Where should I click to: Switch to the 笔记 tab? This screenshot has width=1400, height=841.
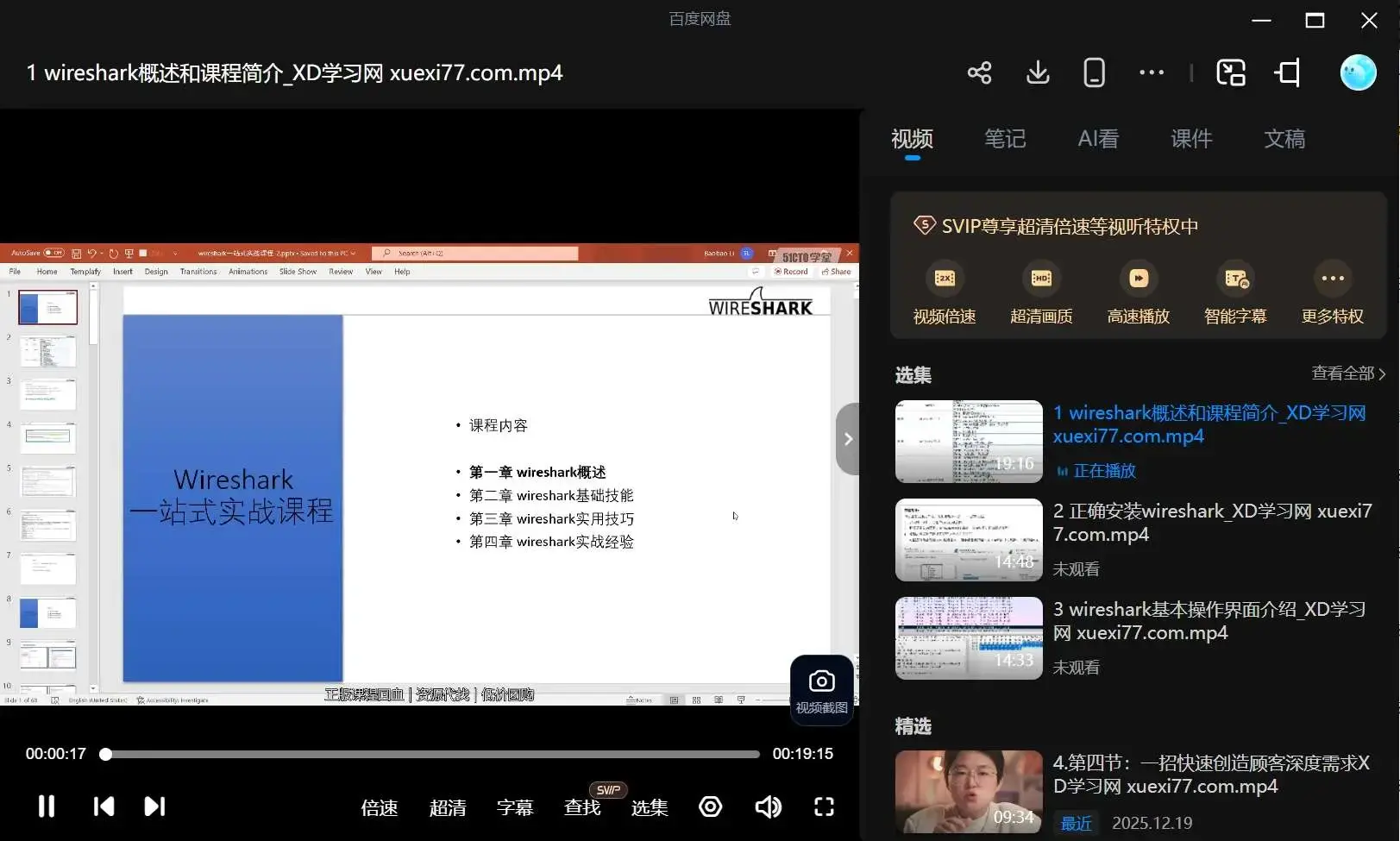[x=1004, y=139]
